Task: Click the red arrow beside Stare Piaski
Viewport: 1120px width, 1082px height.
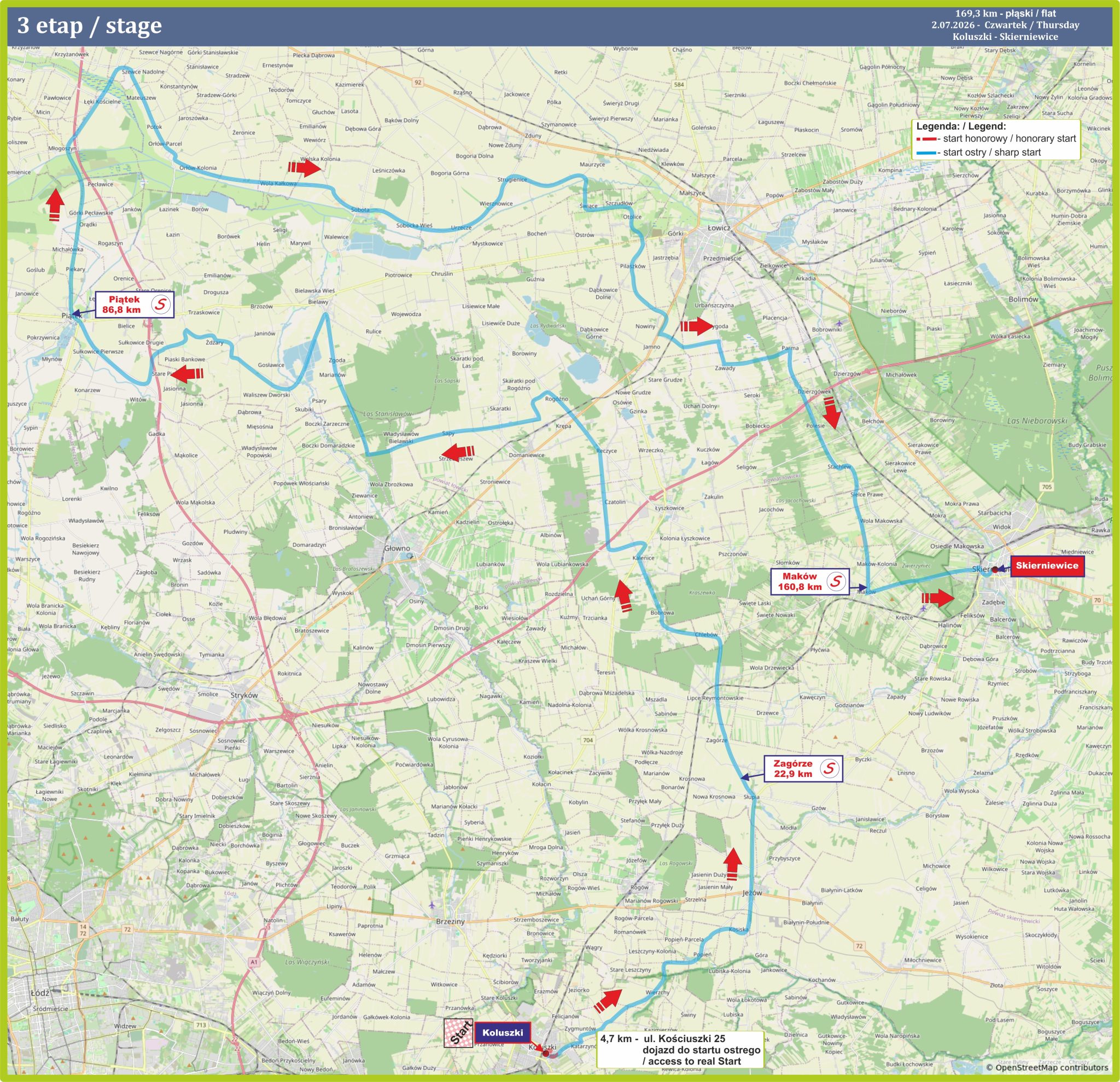Action: tap(187, 374)
